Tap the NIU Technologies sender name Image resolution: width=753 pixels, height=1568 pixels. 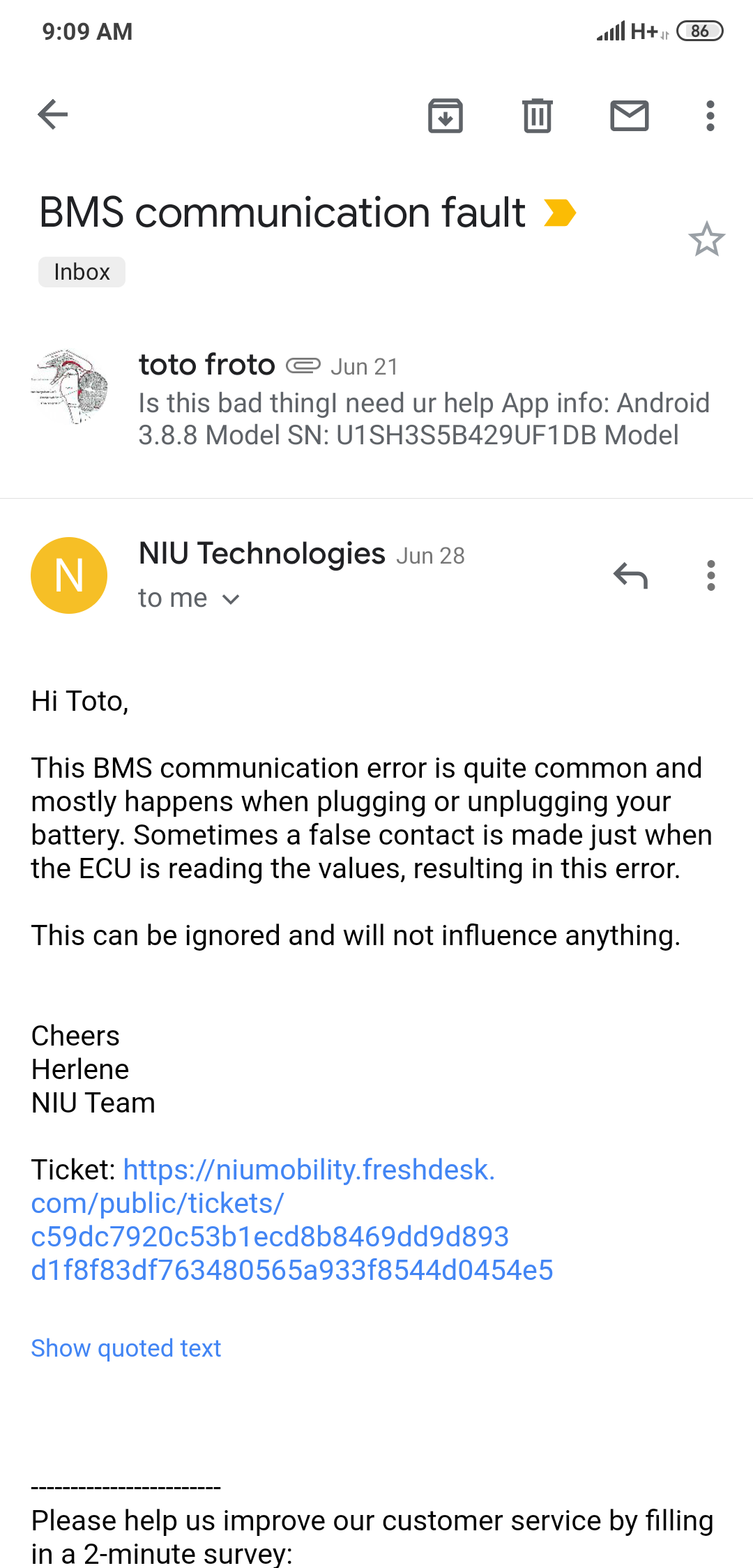[x=261, y=554]
